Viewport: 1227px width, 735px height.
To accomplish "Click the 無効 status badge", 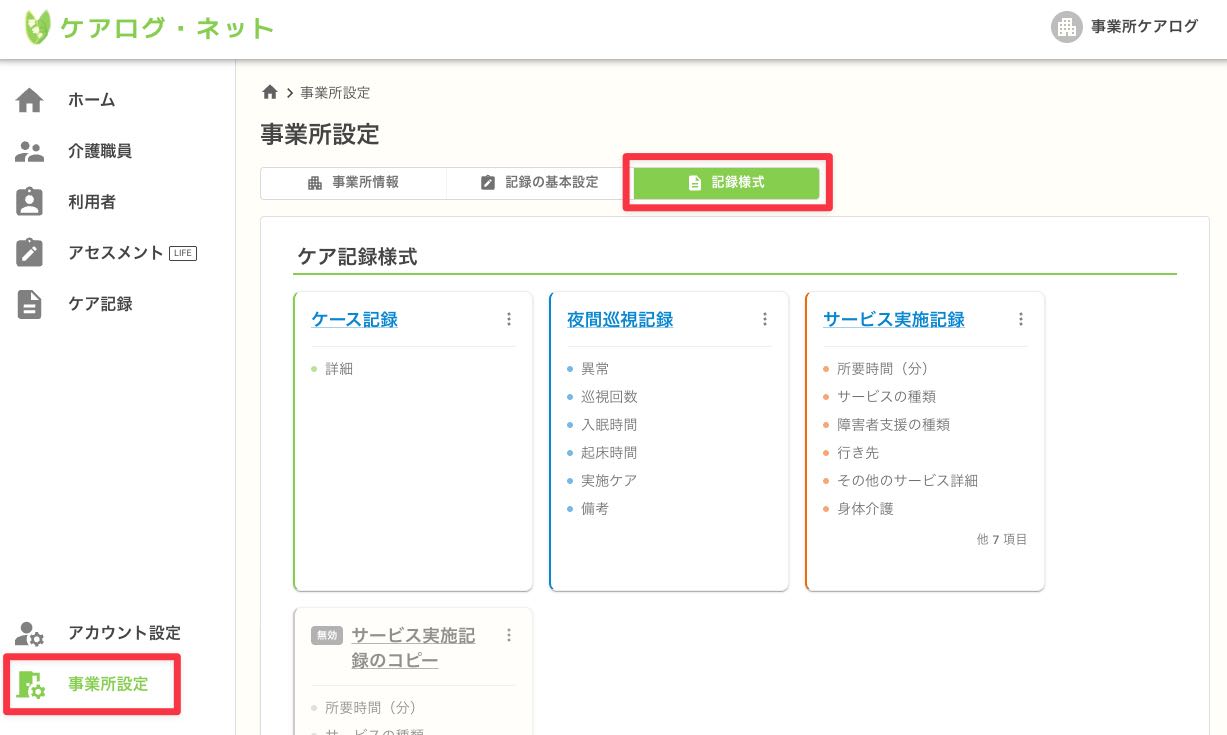I will [x=326, y=635].
